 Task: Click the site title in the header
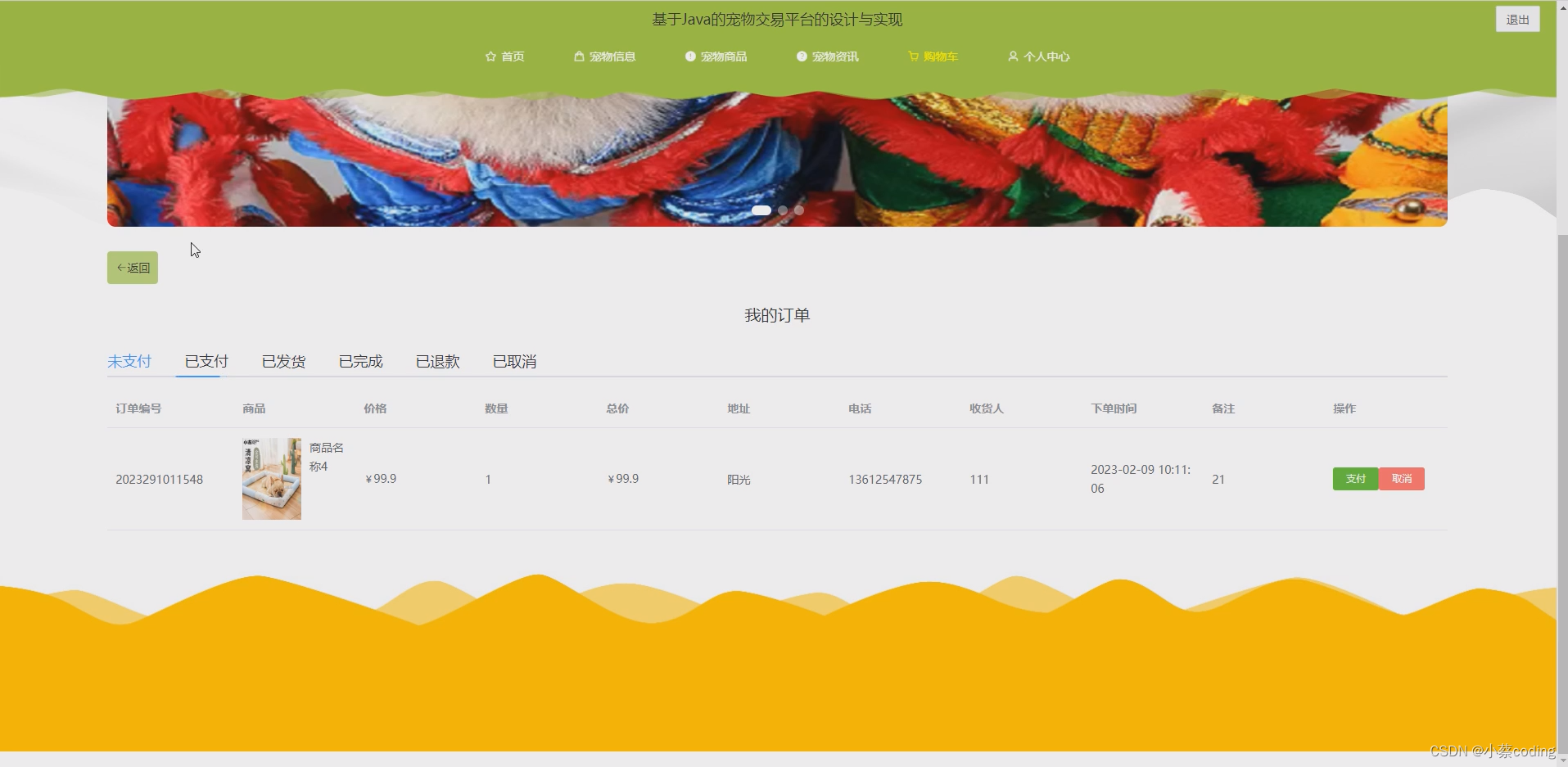pos(777,20)
